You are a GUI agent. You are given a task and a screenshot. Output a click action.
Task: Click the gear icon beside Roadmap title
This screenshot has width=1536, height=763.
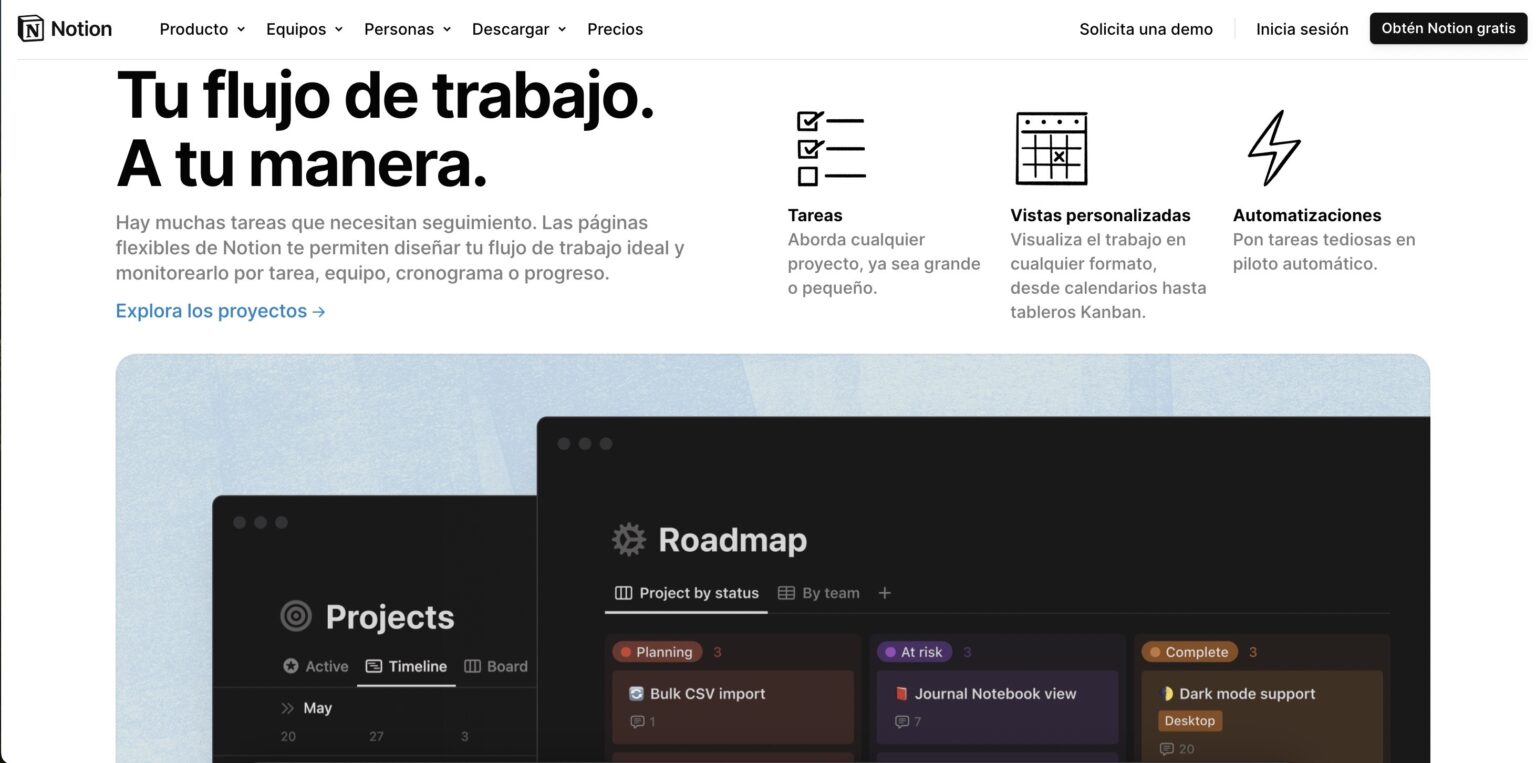tap(627, 539)
